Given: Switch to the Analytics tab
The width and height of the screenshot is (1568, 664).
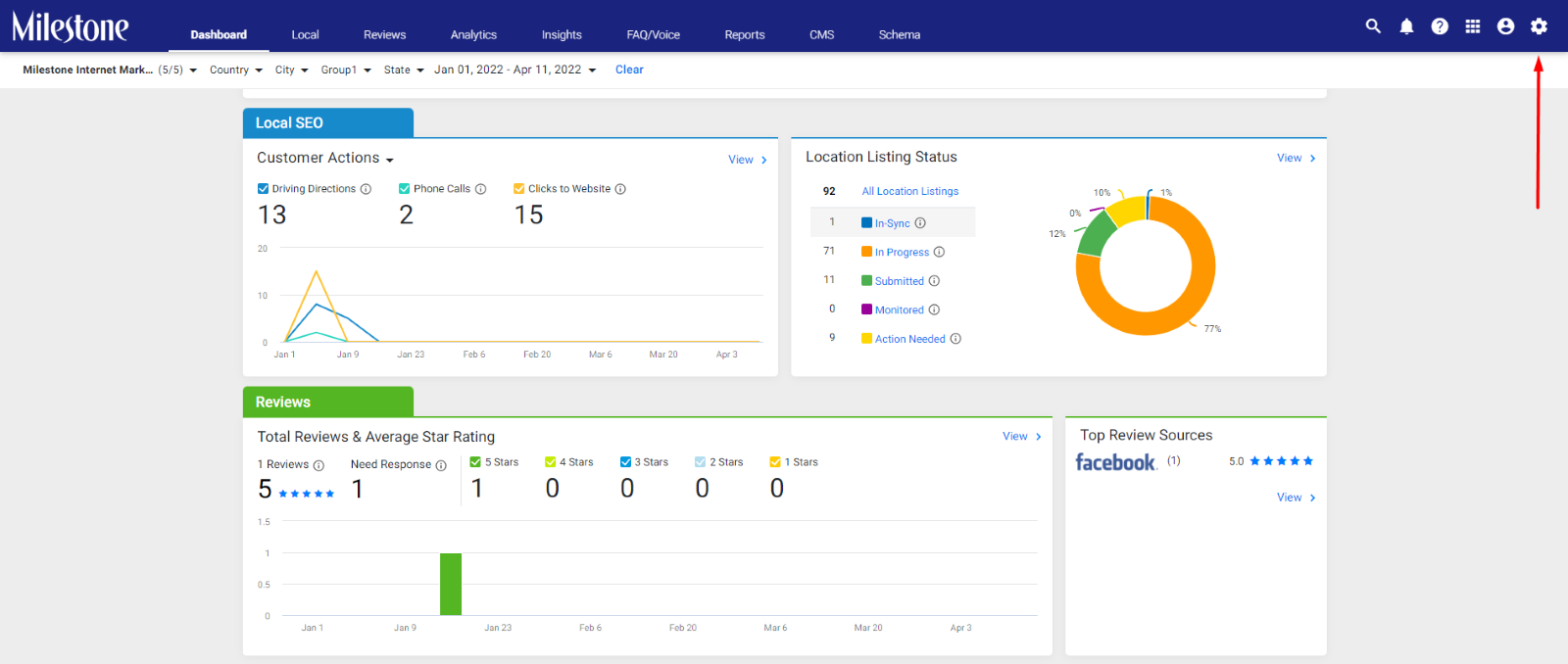Looking at the screenshot, I should pos(473,34).
